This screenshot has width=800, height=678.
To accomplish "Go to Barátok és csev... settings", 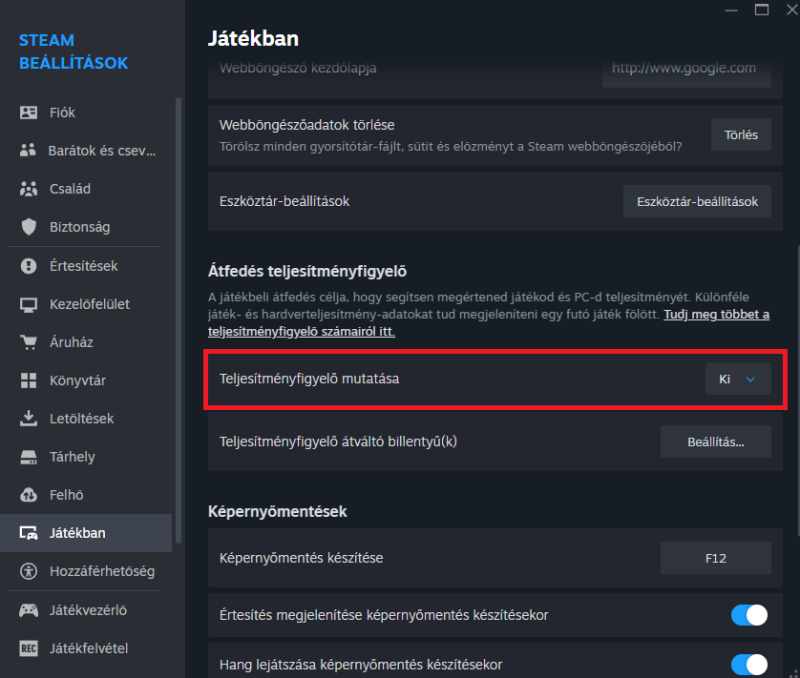I will 86,150.
